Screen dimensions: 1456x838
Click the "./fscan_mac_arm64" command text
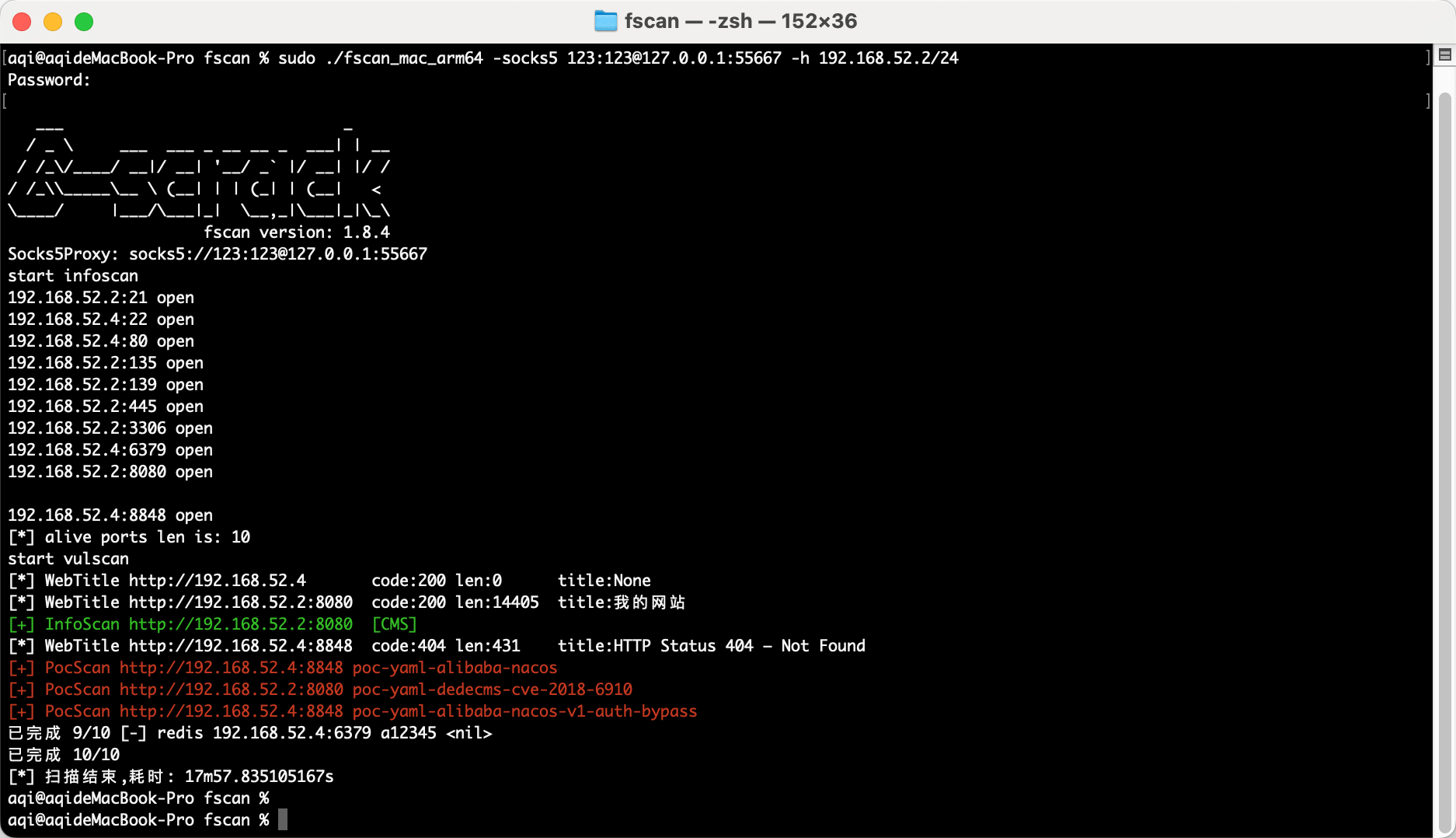404,58
